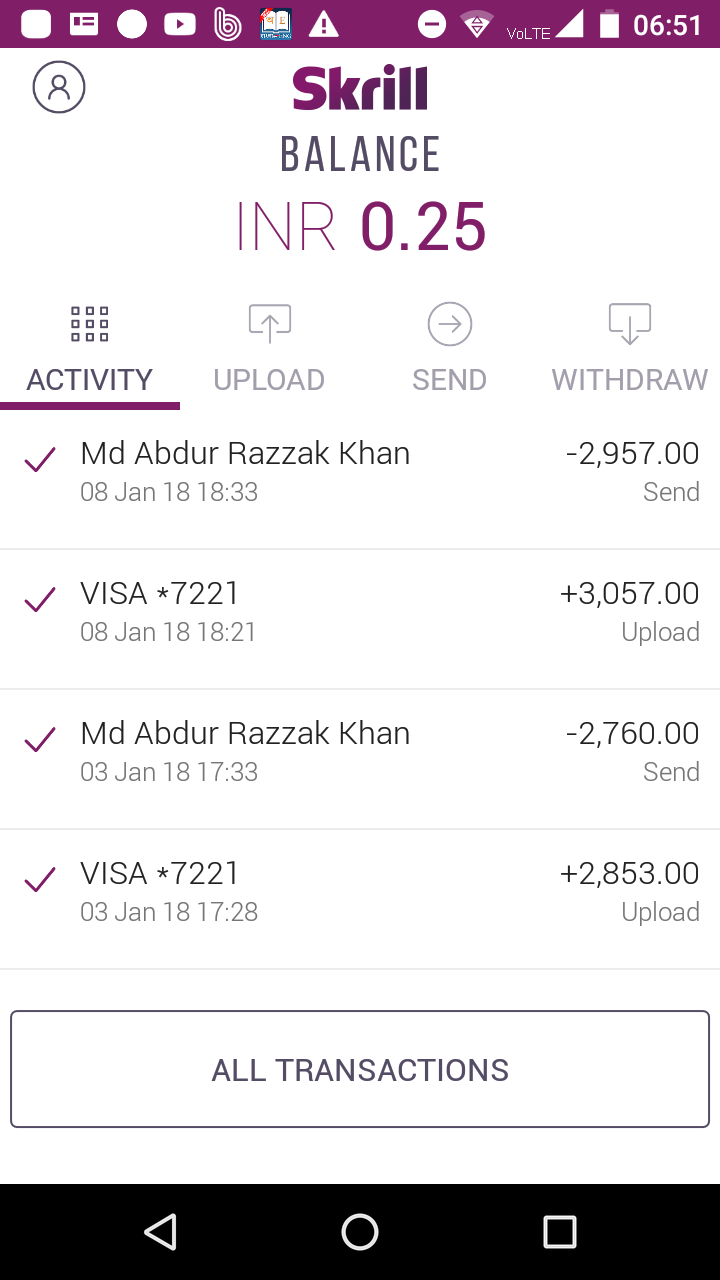Tap the Activity grid icon
Viewport: 720px width, 1280px height.
click(x=90, y=324)
